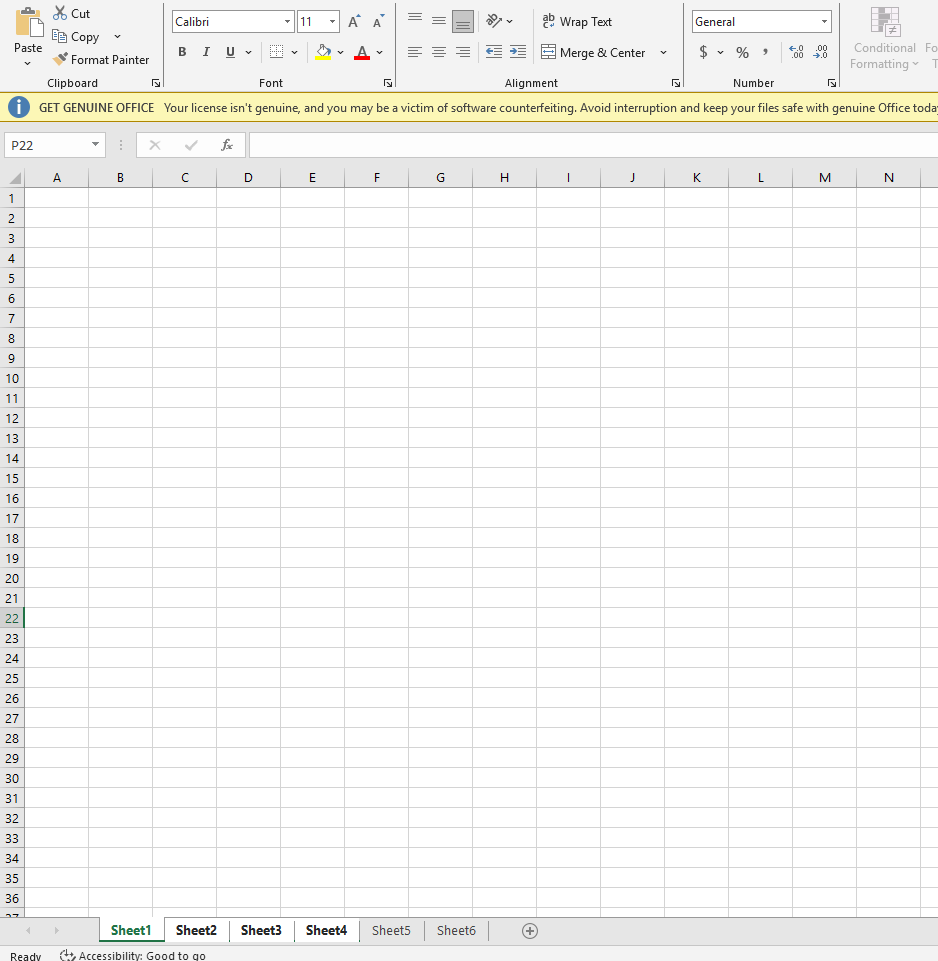938x961 pixels.
Task: Open the Calibri font name dropdown
Action: pos(287,22)
